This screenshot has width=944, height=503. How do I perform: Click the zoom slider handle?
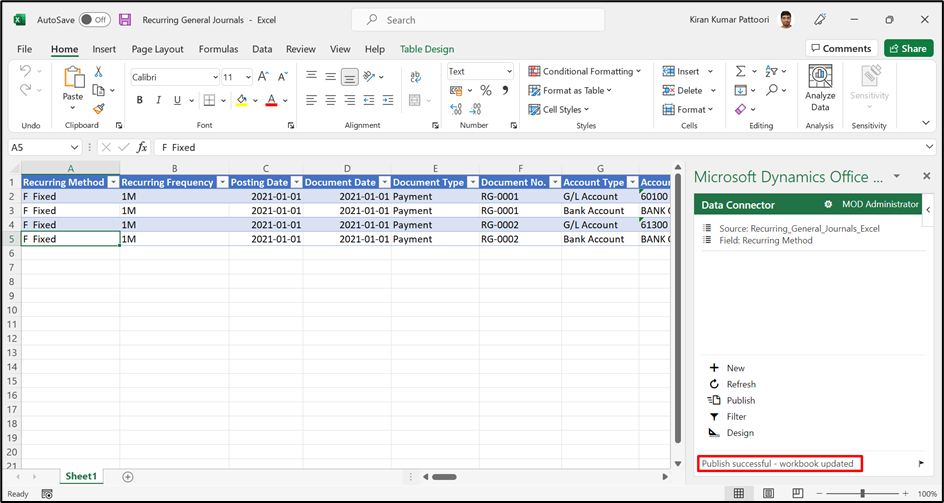862,493
